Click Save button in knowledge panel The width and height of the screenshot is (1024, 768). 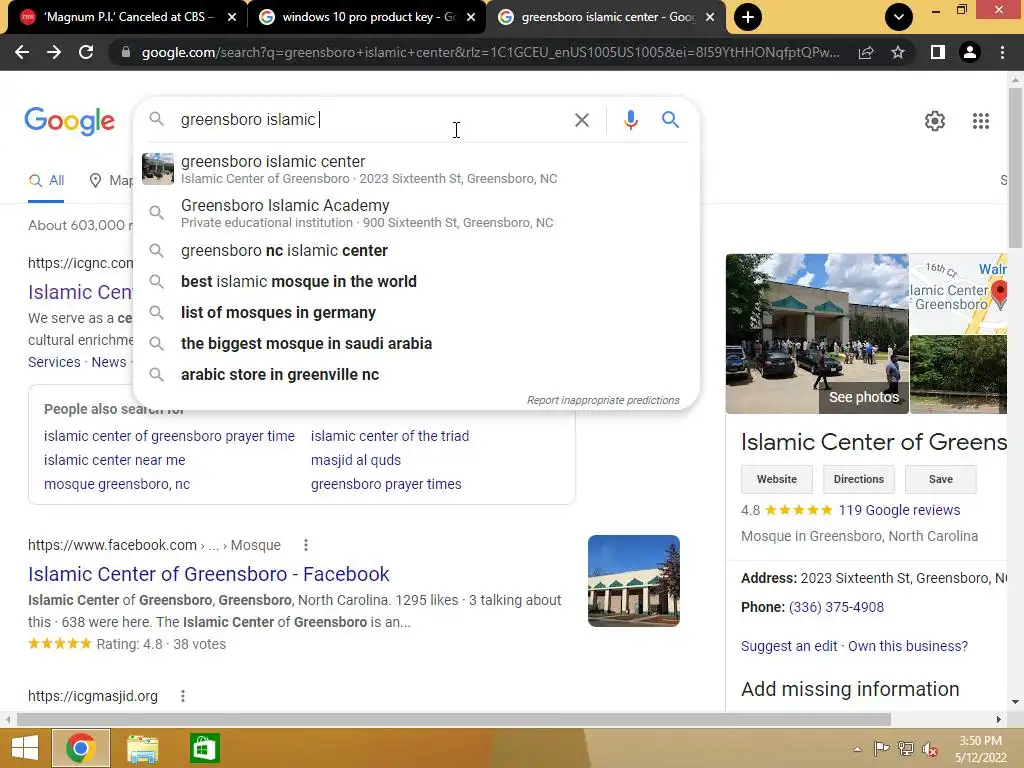pos(940,479)
